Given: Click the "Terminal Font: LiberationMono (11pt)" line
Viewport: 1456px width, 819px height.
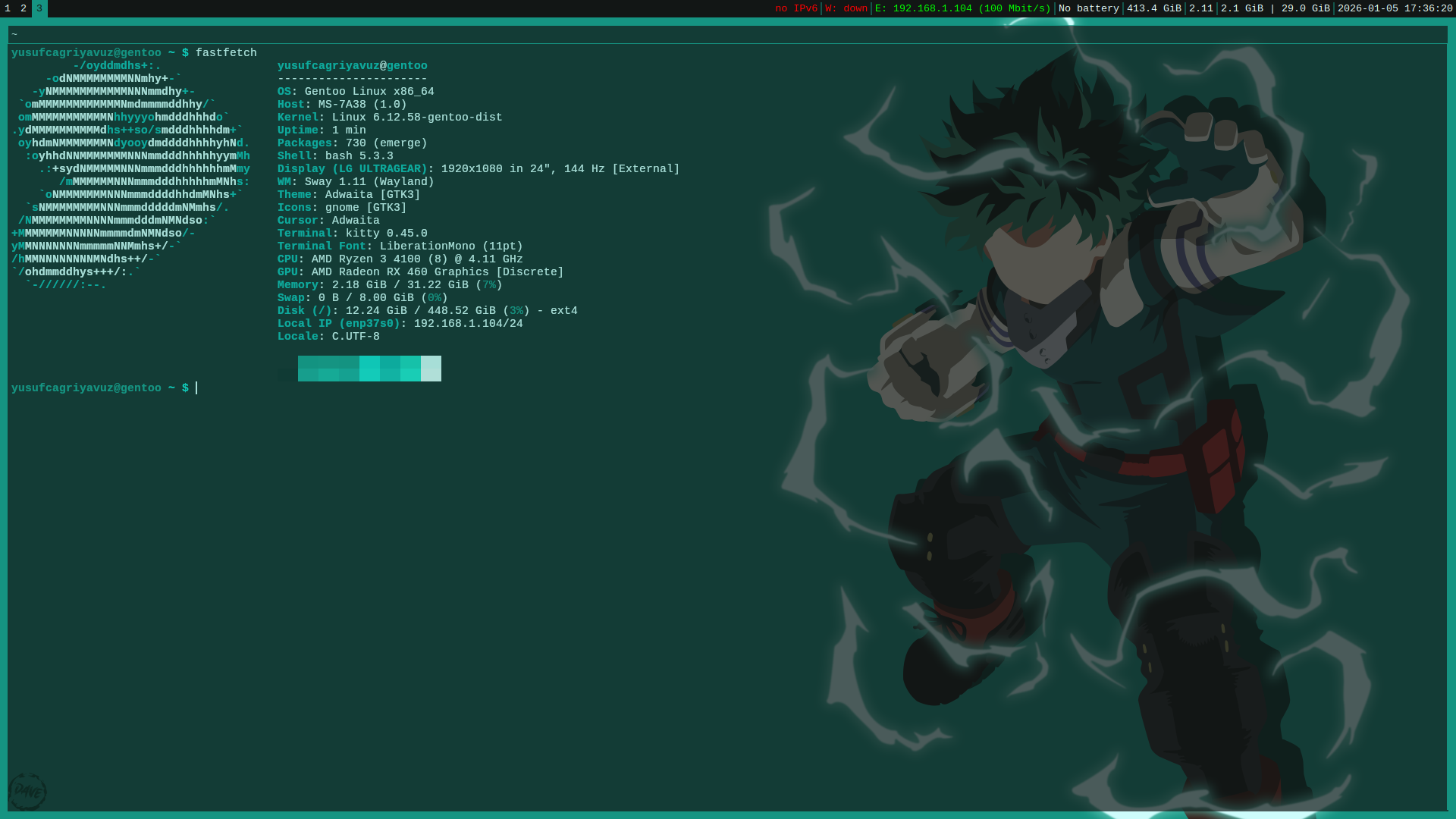Looking at the screenshot, I should pos(400,246).
